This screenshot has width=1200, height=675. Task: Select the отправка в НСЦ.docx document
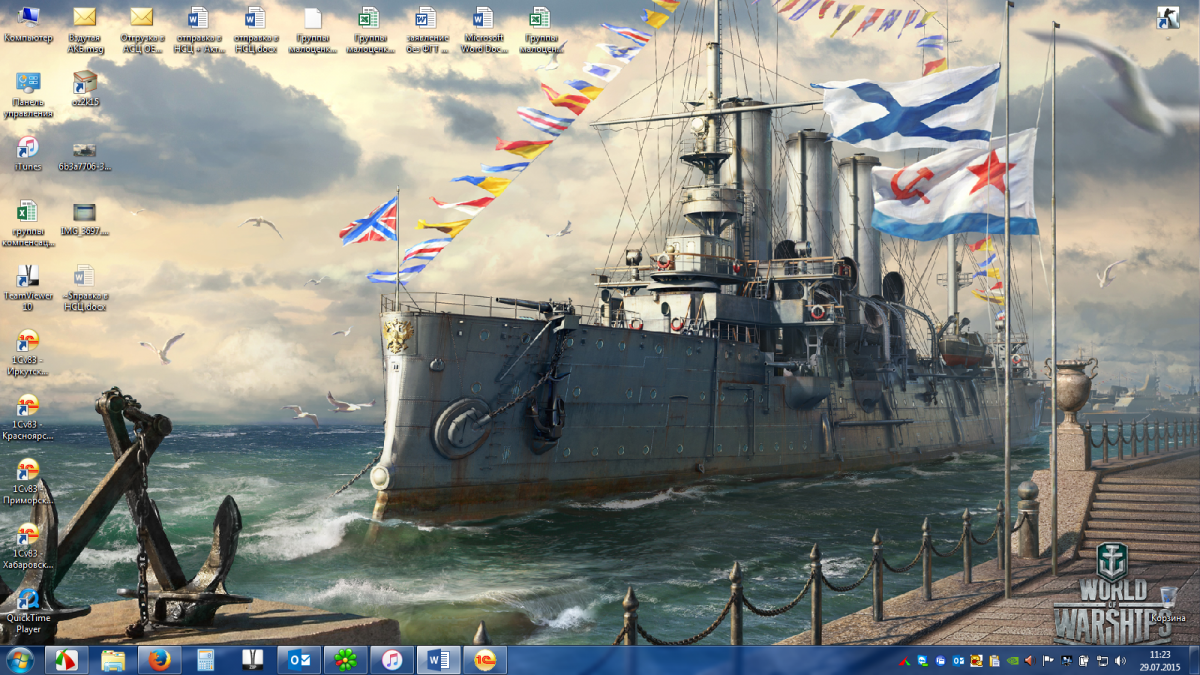click(255, 29)
